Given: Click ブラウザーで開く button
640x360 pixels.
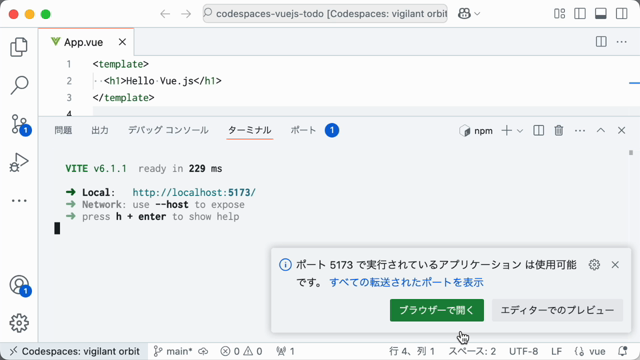Looking at the screenshot, I should pyautogui.click(x=437, y=310).
